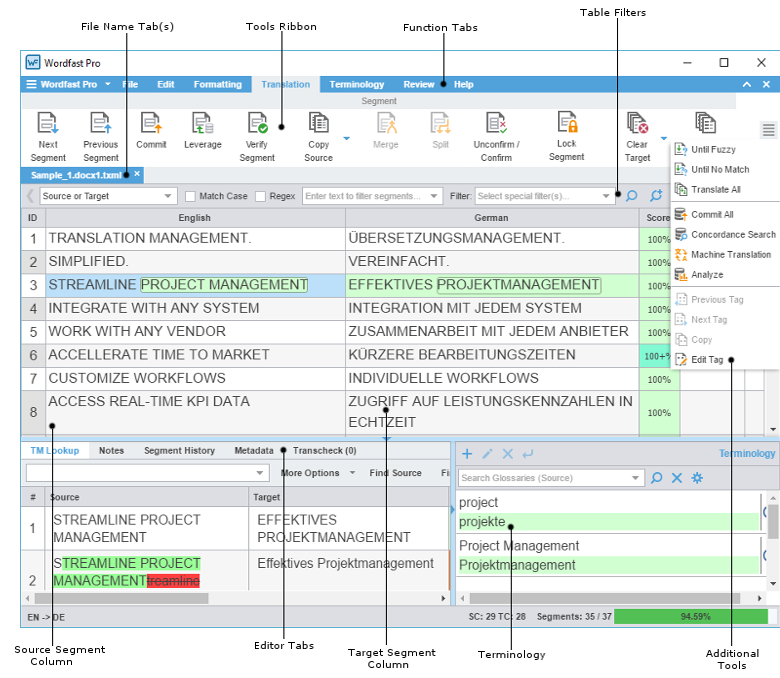Click the Previous Segment icon
This screenshot has width=780, height=678.
point(100,123)
